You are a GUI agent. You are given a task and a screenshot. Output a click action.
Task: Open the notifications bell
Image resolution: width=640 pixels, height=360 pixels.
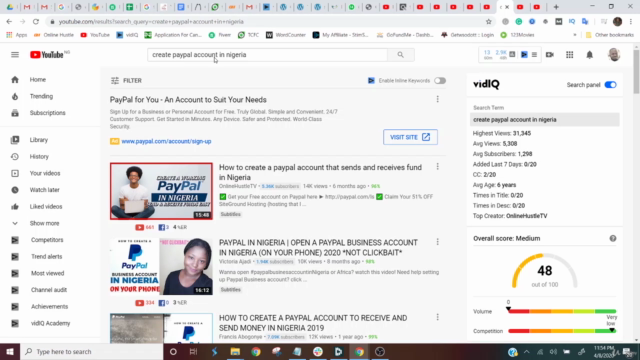[x=589, y=55]
